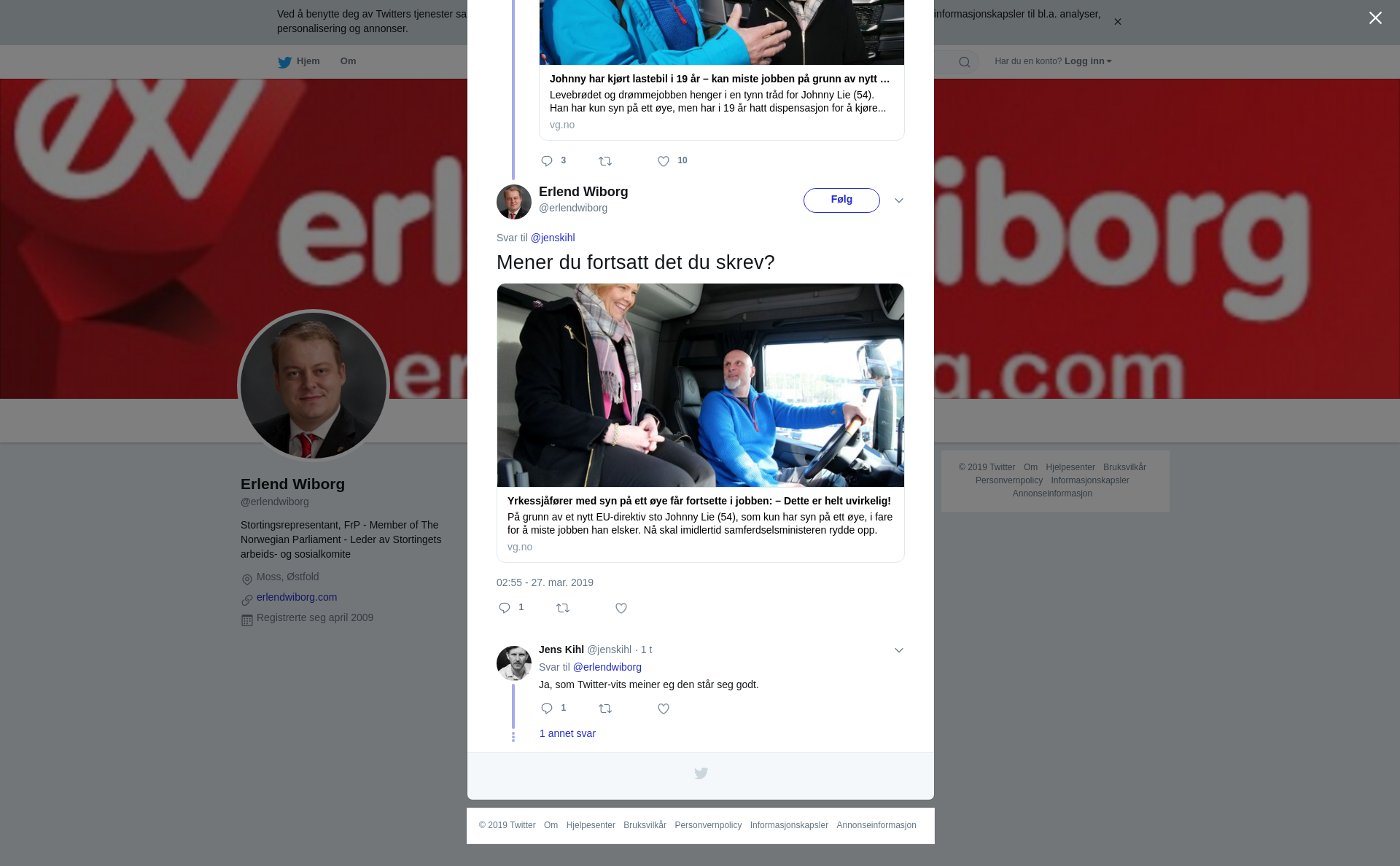The height and width of the screenshot is (866, 1400).
Task: Click reply icon on Jens Kihl's tweet
Action: tap(547, 709)
